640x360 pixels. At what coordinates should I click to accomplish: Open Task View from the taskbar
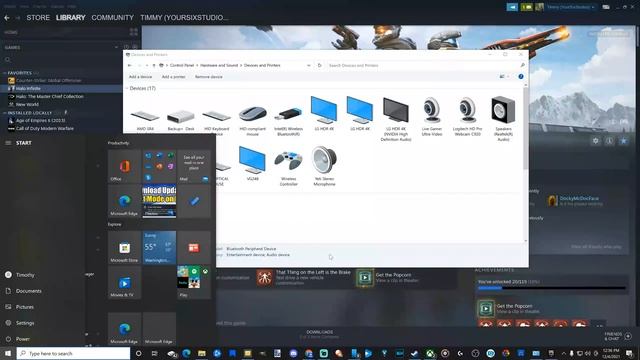[x=154, y=353]
